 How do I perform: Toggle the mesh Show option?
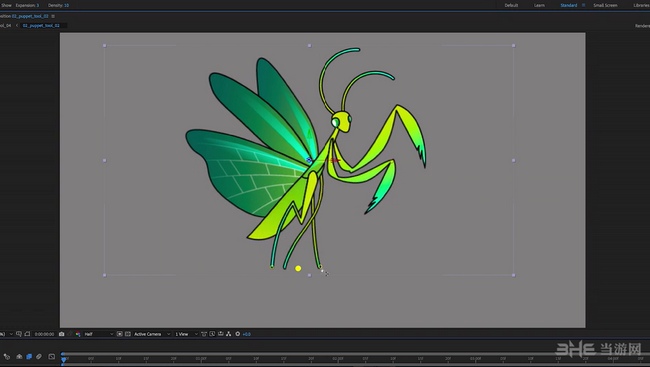pos(6,5)
